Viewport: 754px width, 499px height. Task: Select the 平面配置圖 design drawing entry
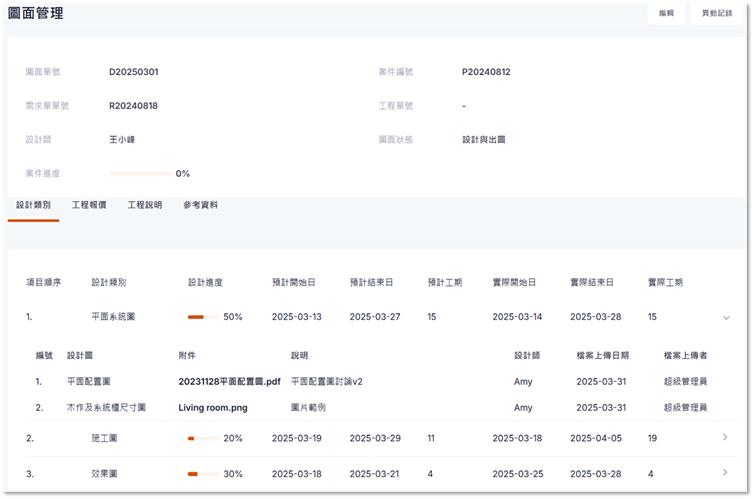coord(88,381)
